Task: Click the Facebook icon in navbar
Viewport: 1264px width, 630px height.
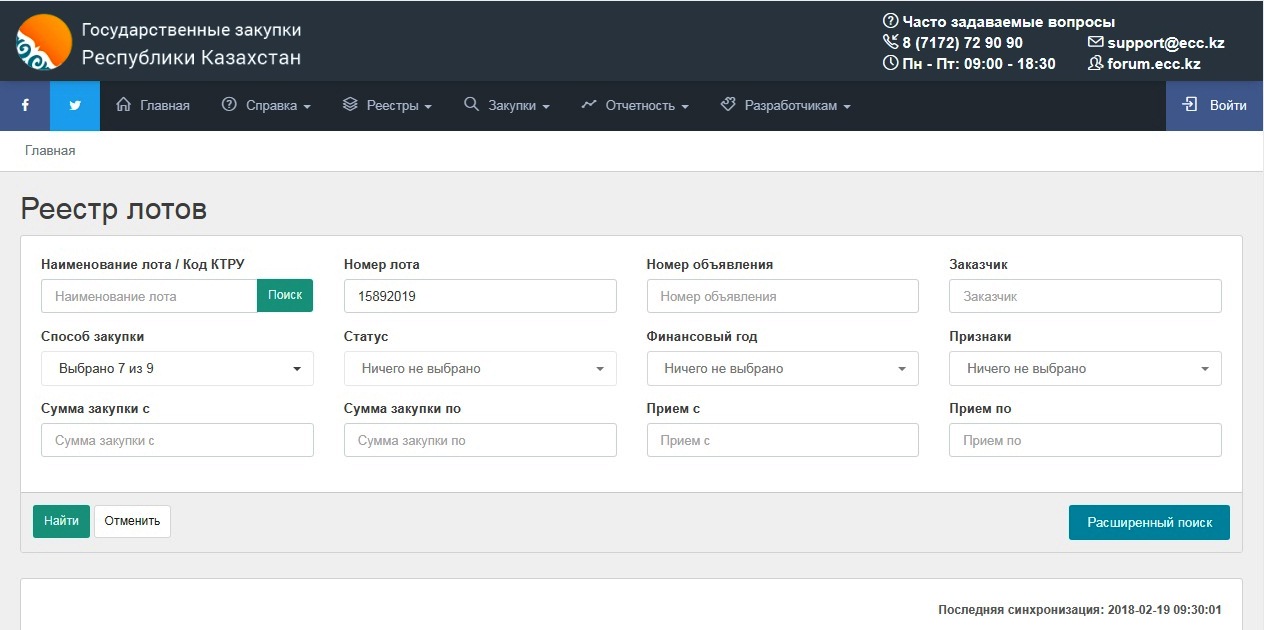Action: 25,106
